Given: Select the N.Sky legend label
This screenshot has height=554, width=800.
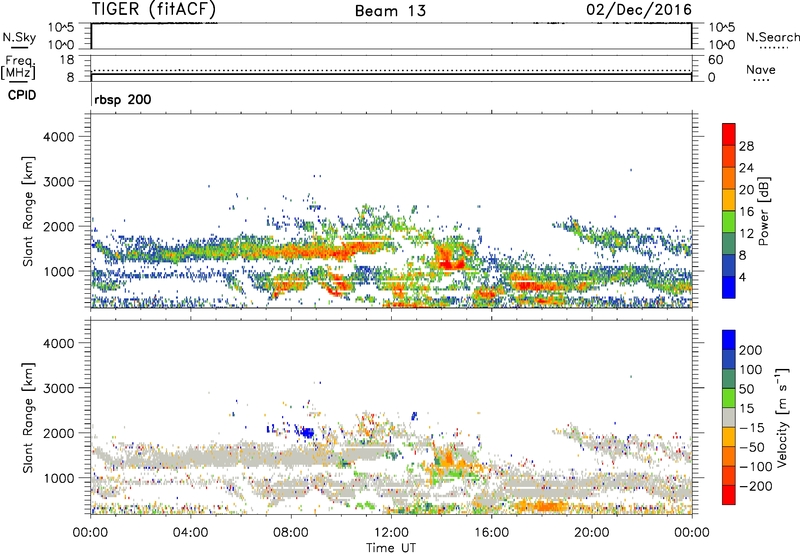Looking at the screenshot, I should [19, 37].
